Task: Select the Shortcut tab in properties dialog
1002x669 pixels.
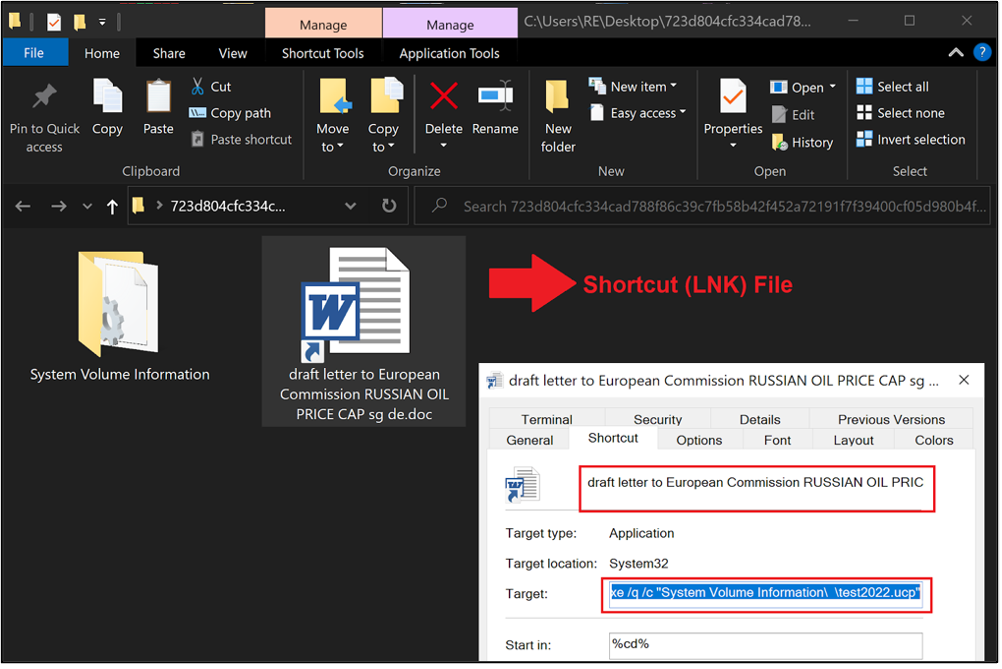Action: pyautogui.click(x=613, y=438)
